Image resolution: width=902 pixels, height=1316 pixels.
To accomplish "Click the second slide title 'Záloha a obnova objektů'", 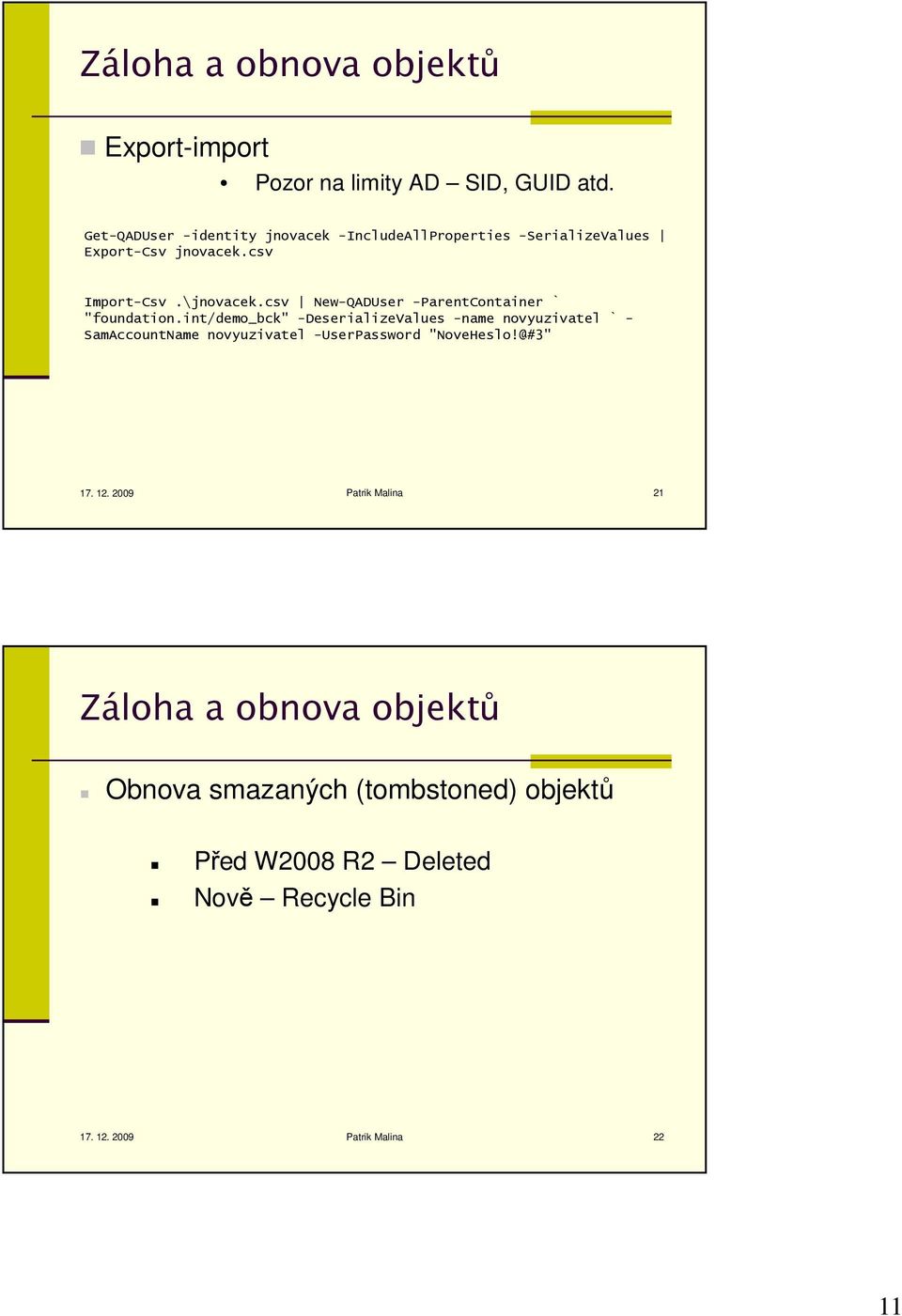I will (x=289, y=707).
